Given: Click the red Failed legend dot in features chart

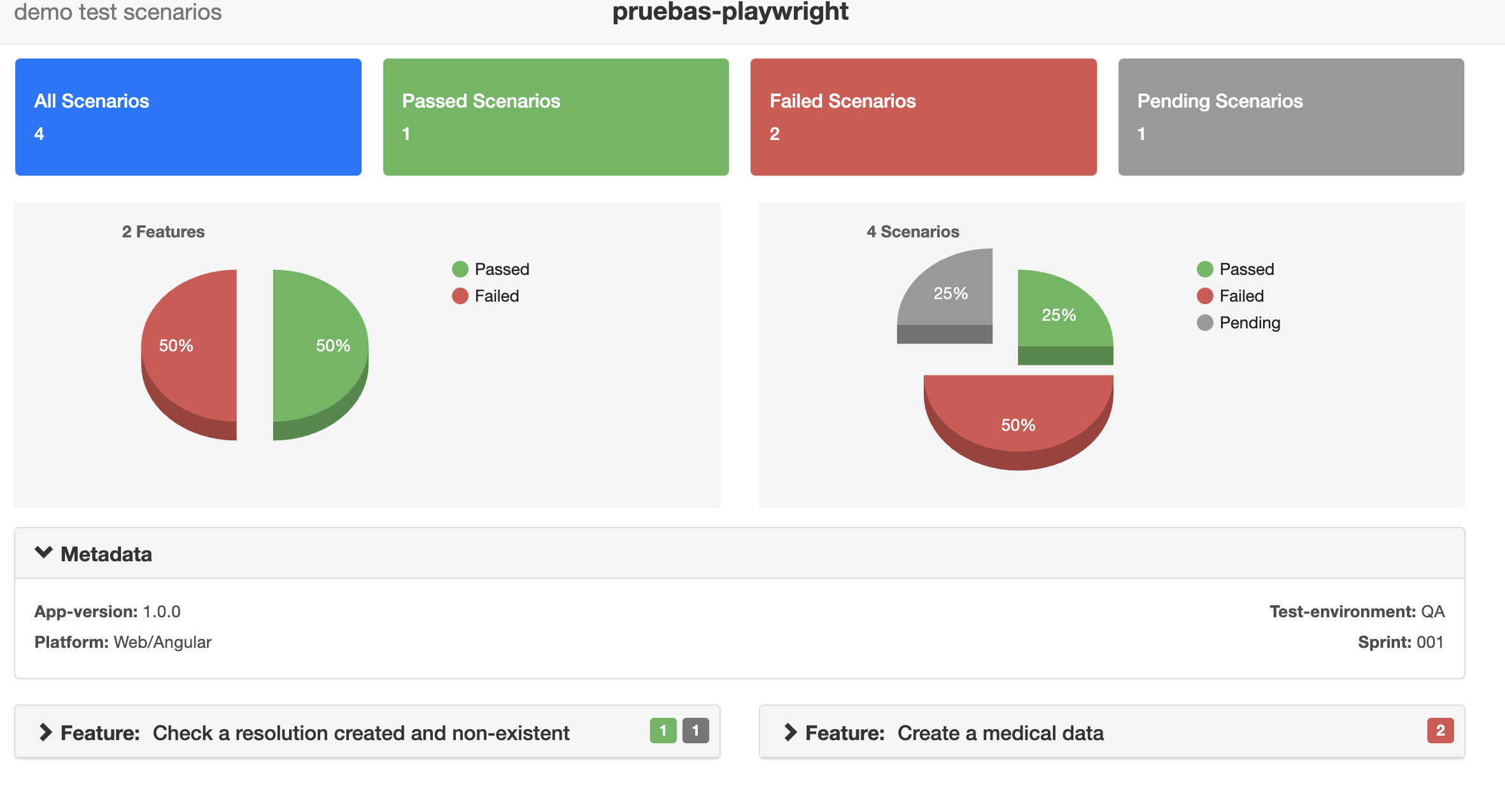Looking at the screenshot, I should (x=460, y=295).
